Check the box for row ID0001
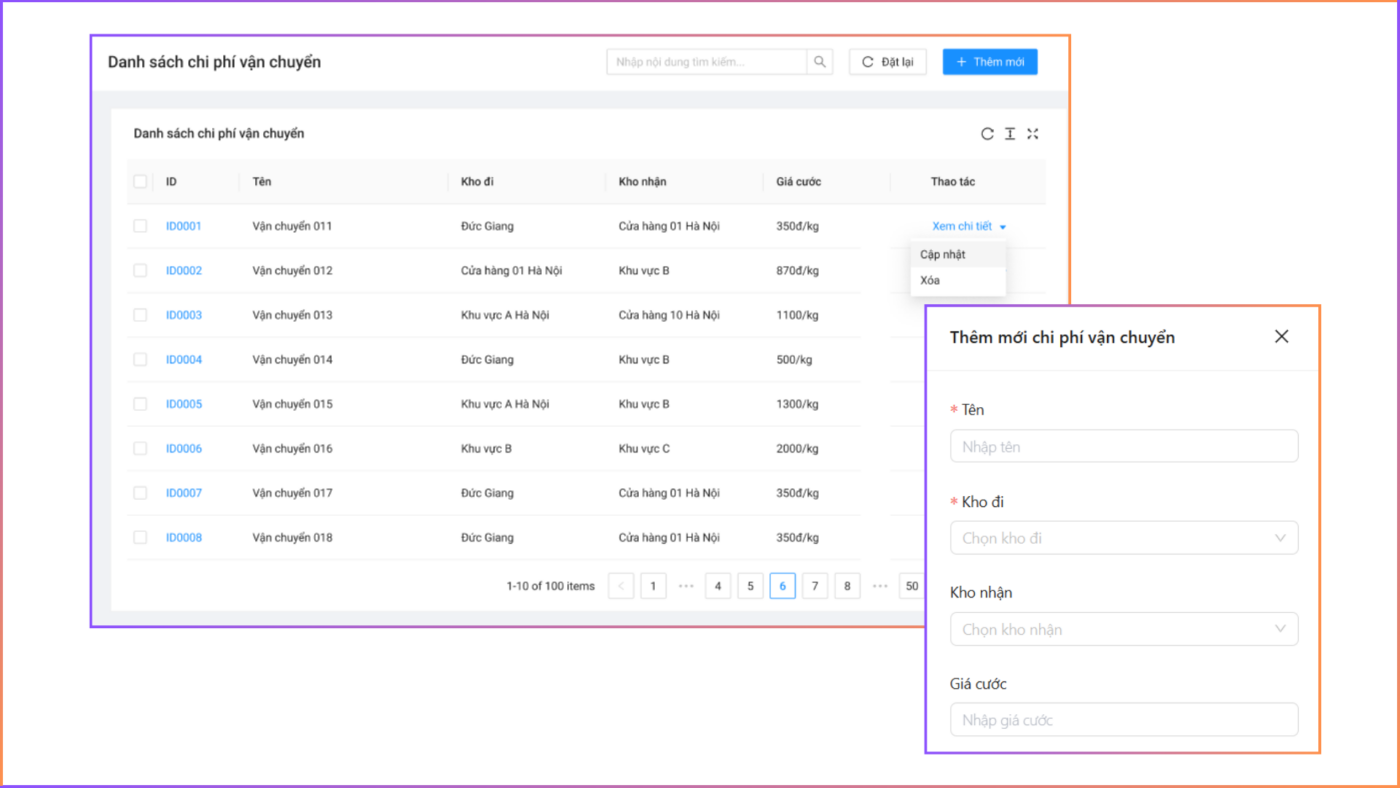Viewport: 1400px width, 788px height. click(x=140, y=226)
